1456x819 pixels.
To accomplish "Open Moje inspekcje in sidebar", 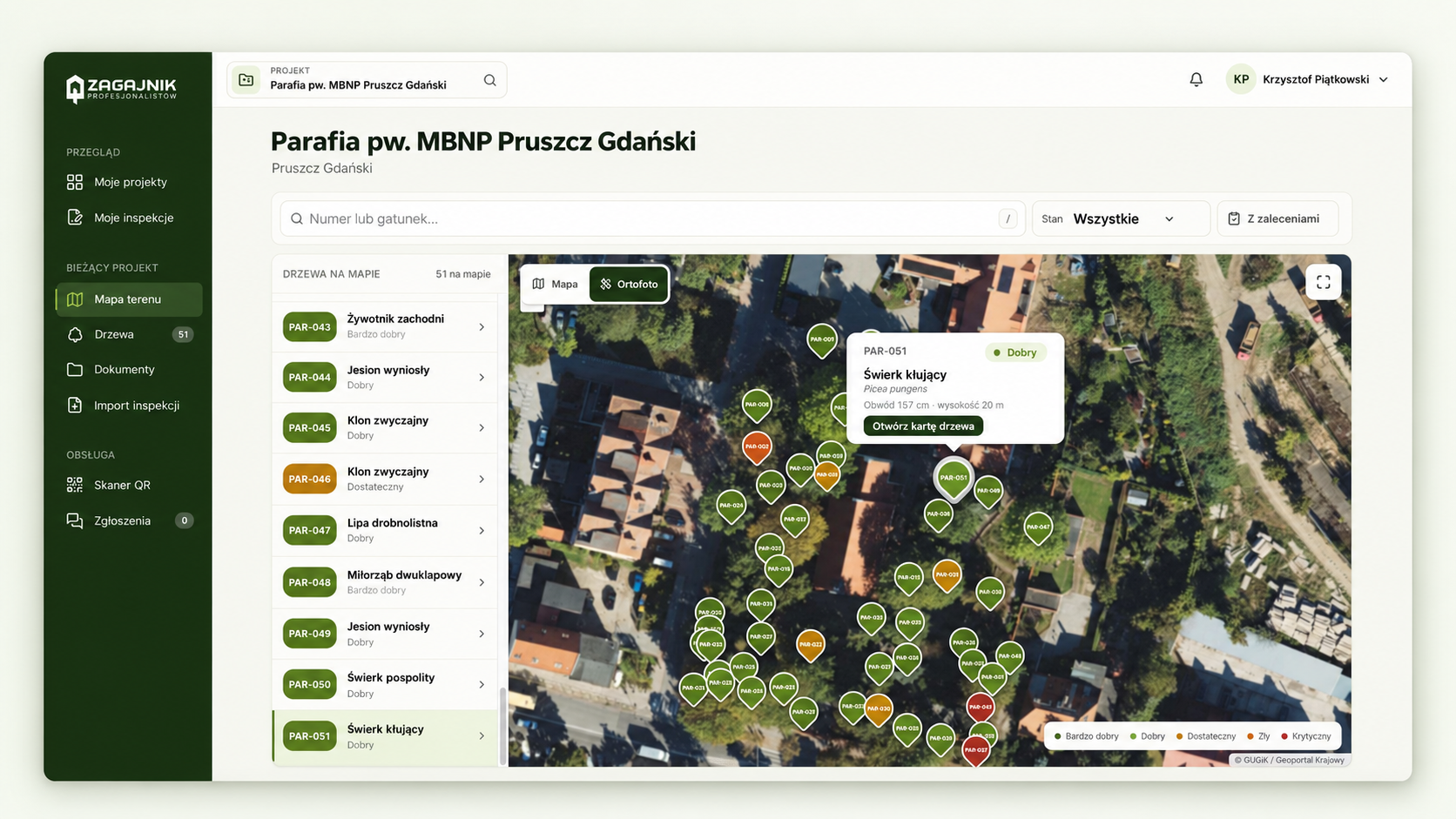I will click(129, 218).
